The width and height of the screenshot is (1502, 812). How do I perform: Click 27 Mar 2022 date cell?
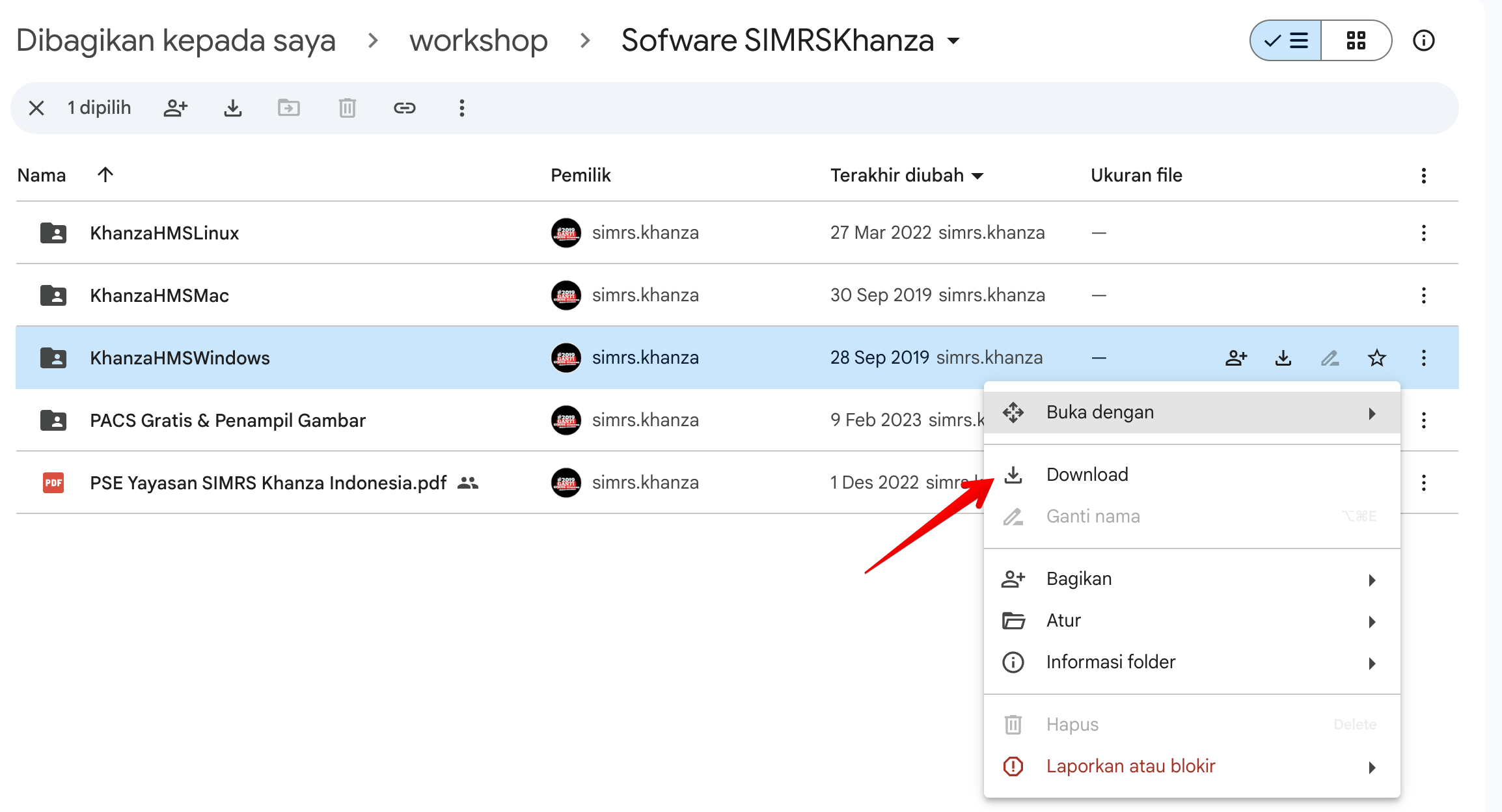pos(881,233)
